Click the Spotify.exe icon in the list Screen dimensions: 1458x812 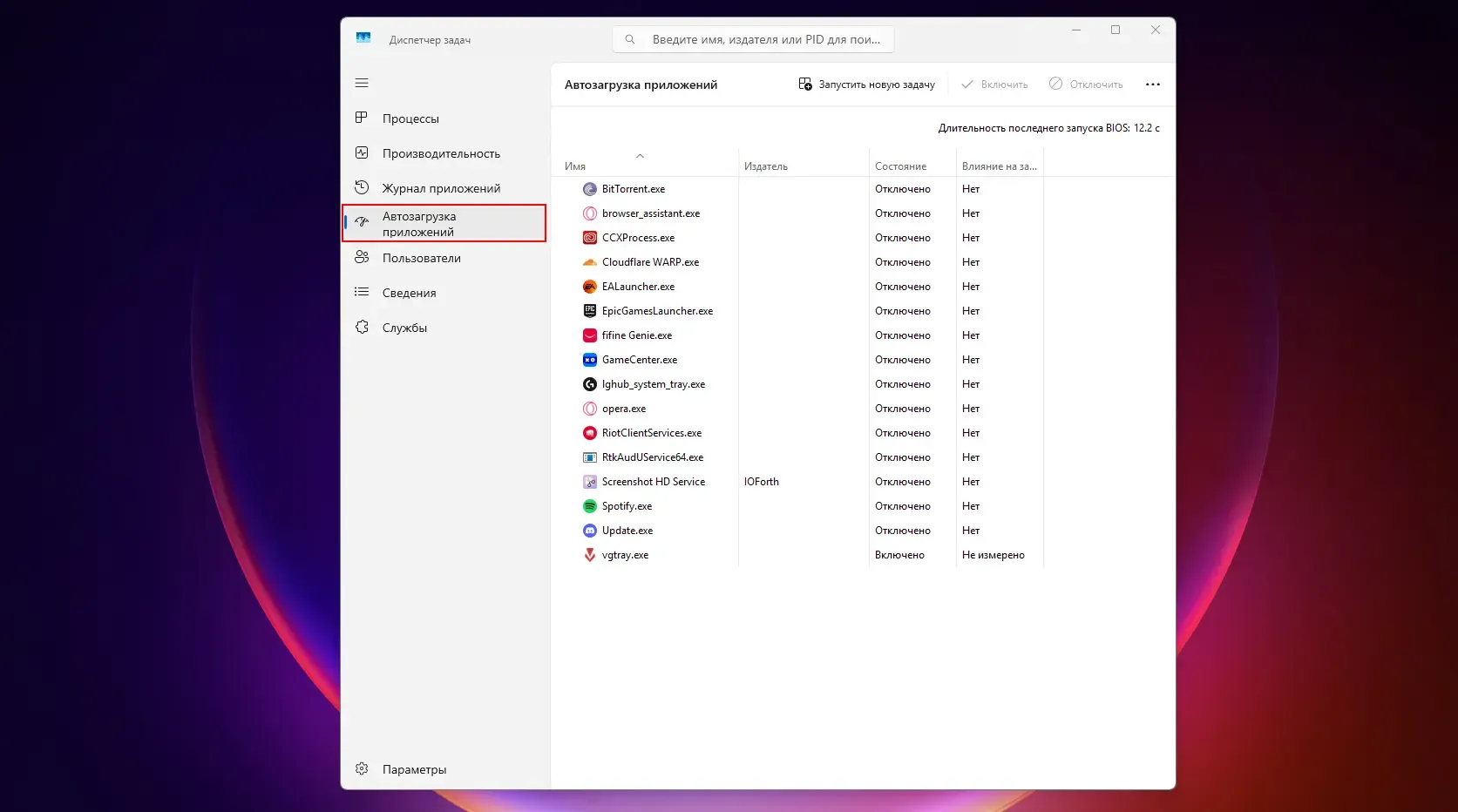click(x=590, y=506)
